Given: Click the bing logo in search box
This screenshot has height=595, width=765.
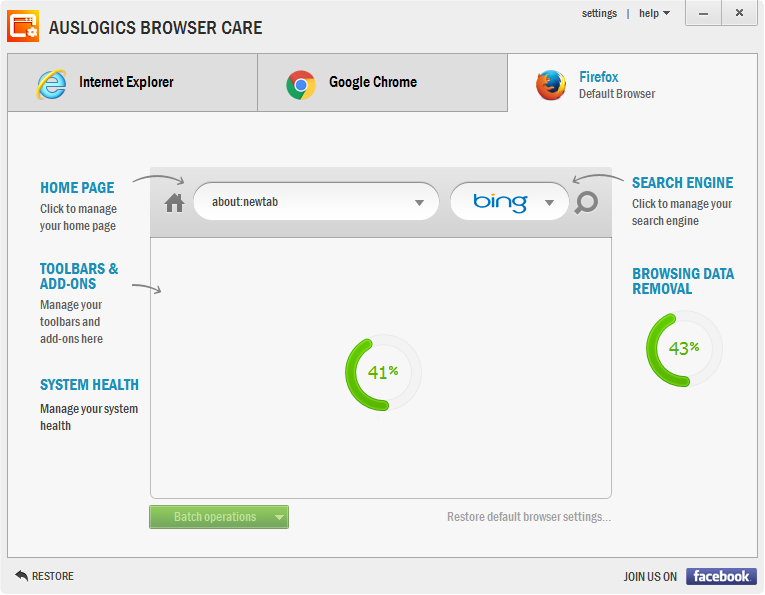Looking at the screenshot, I should pos(500,202).
